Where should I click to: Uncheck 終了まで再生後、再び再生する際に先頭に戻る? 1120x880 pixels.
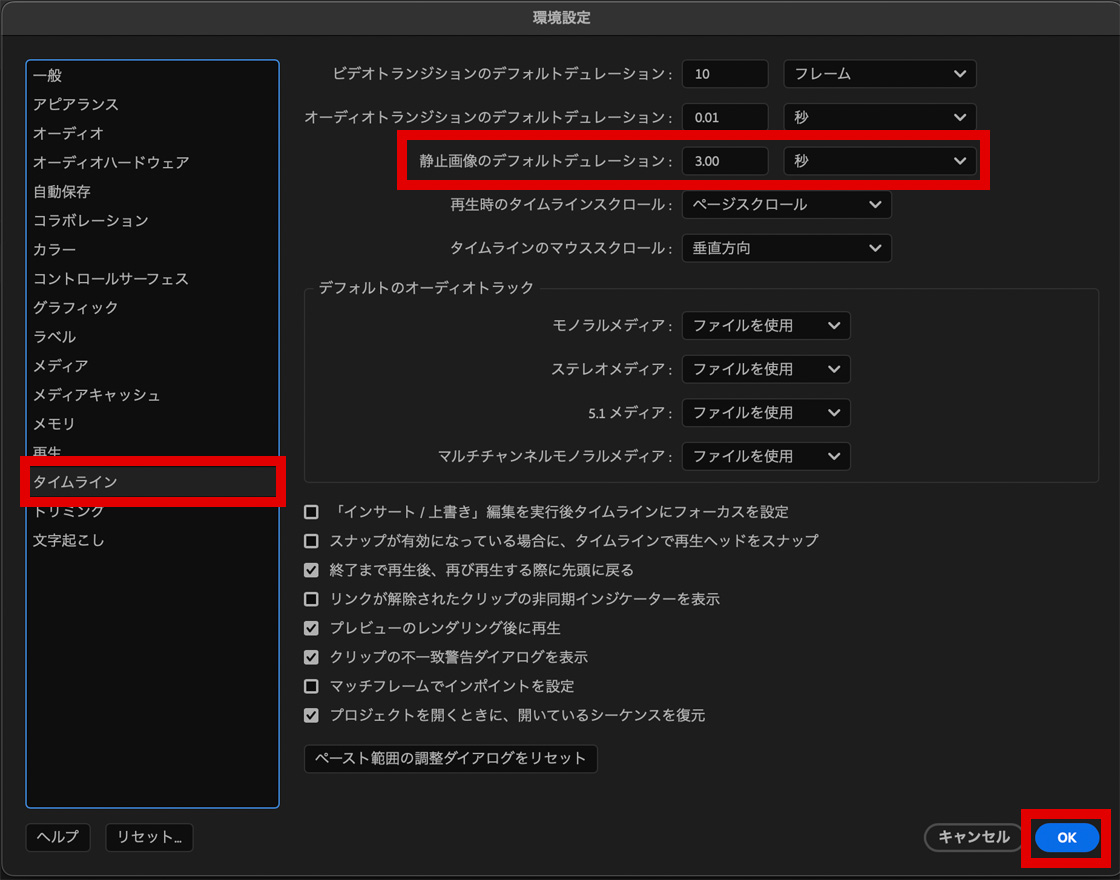[312, 570]
